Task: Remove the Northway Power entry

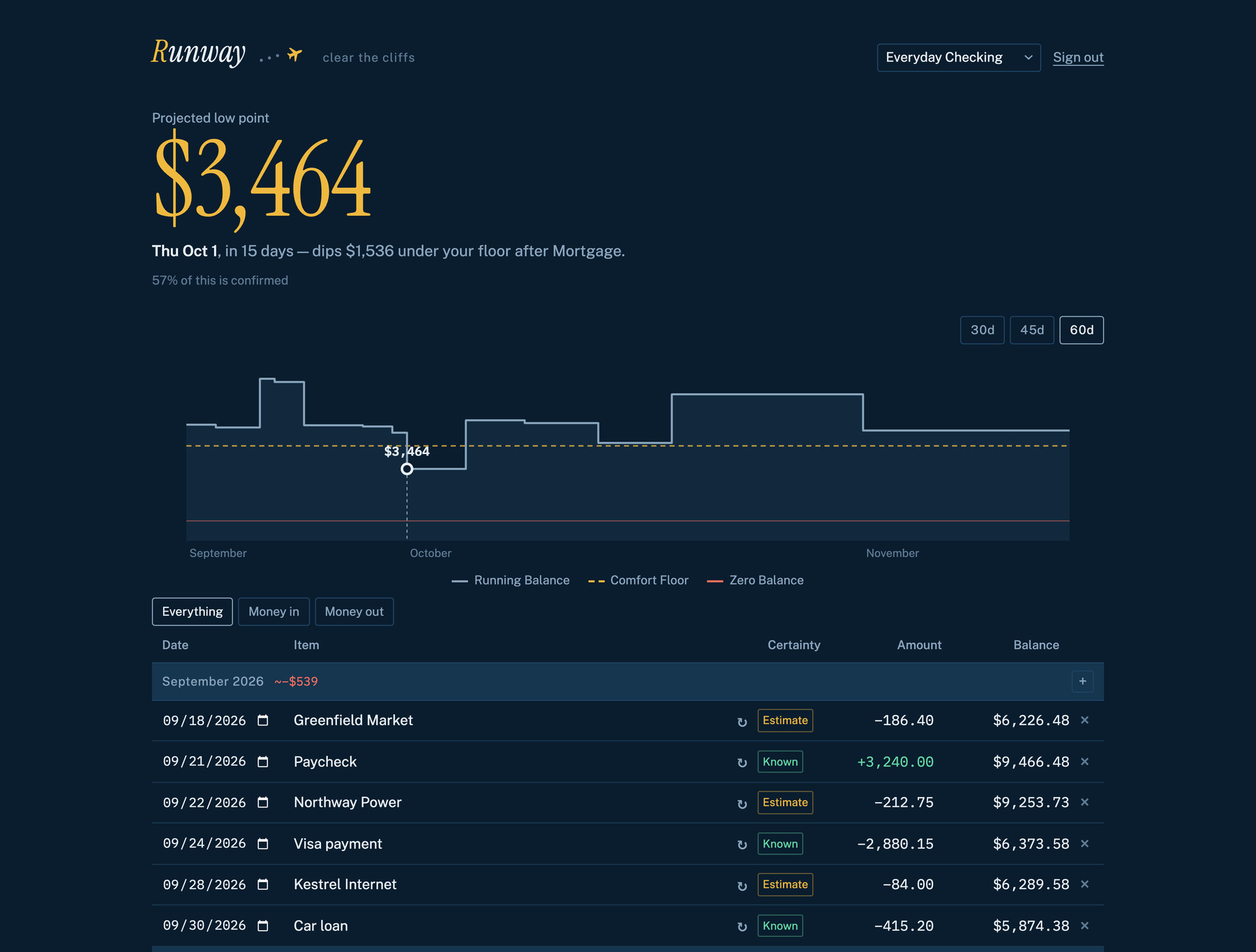Action: click(1084, 802)
